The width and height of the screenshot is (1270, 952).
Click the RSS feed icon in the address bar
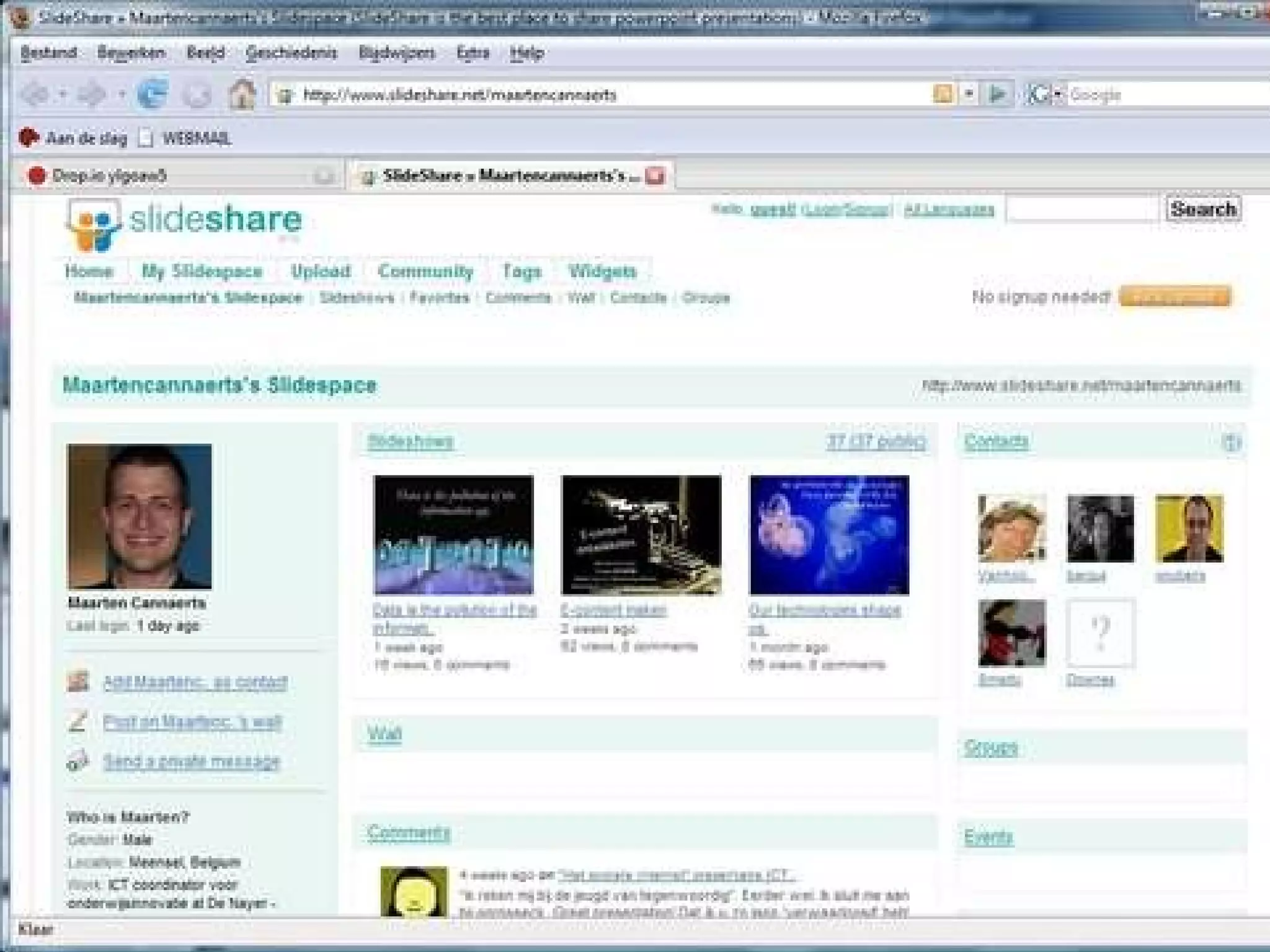pos(943,94)
